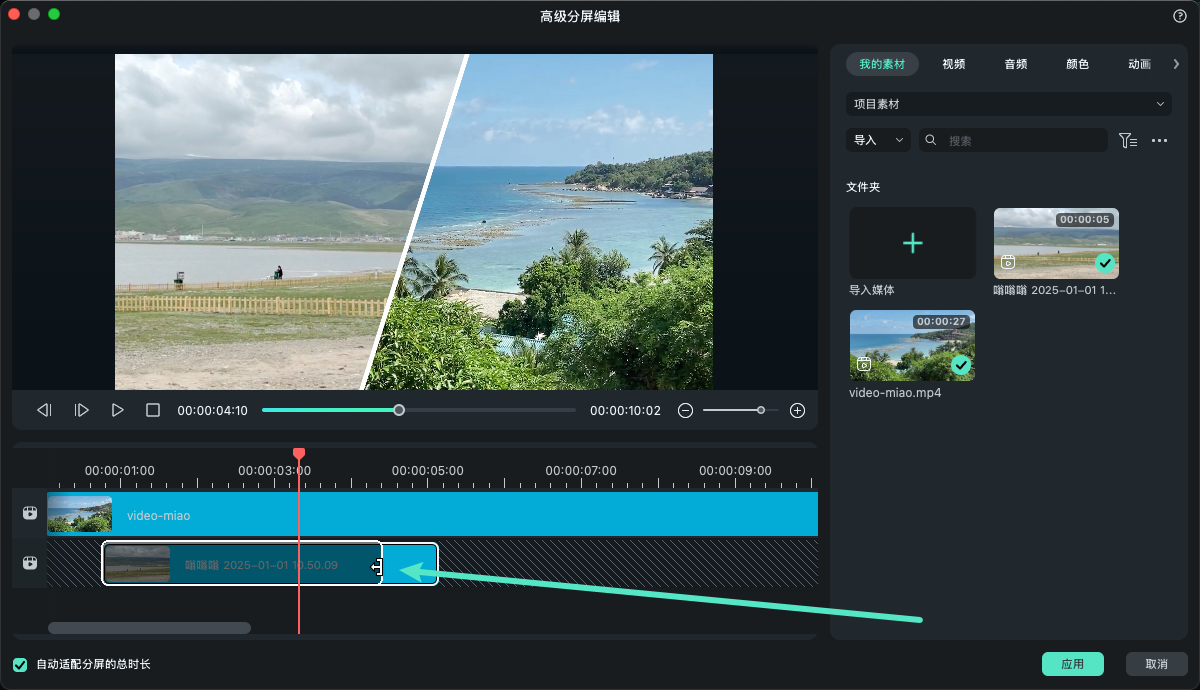Click the 00:00:07:00 ruler mark

point(581,470)
